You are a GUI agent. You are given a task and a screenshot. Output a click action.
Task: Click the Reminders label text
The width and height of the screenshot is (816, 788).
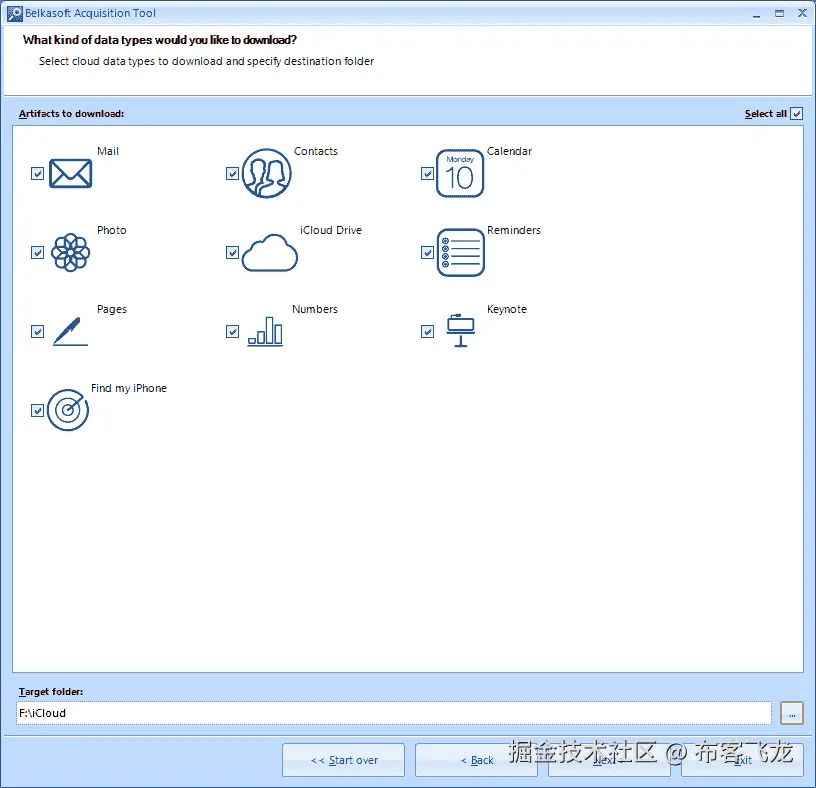(x=514, y=230)
